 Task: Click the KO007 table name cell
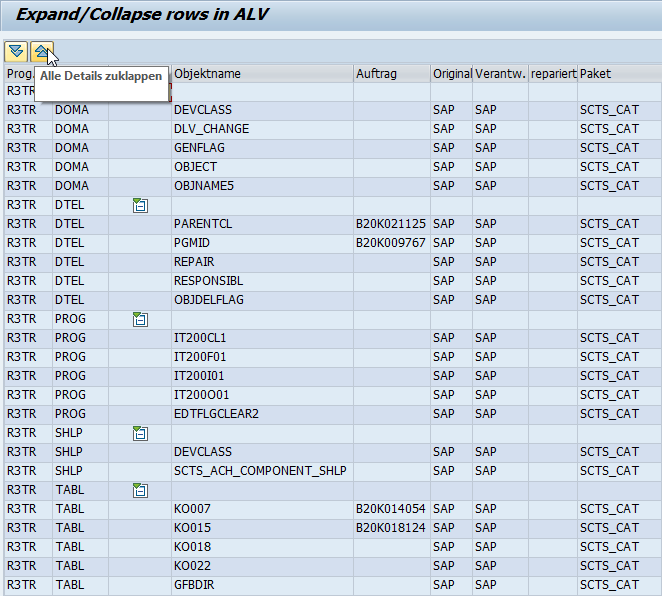click(x=262, y=509)
